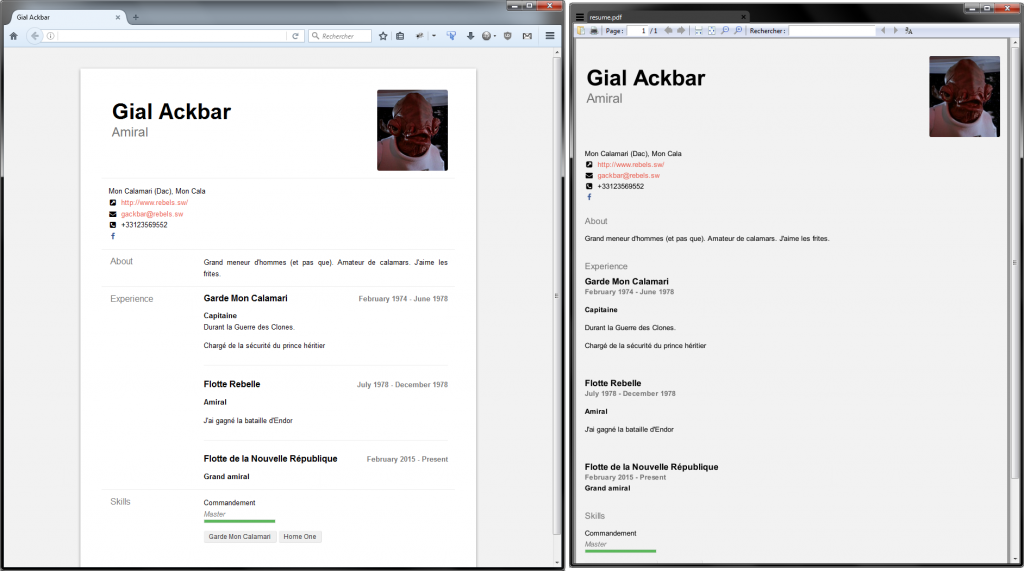
Task: Click the phone number +33123569552 in browser page
Action: tap(144, 225)
